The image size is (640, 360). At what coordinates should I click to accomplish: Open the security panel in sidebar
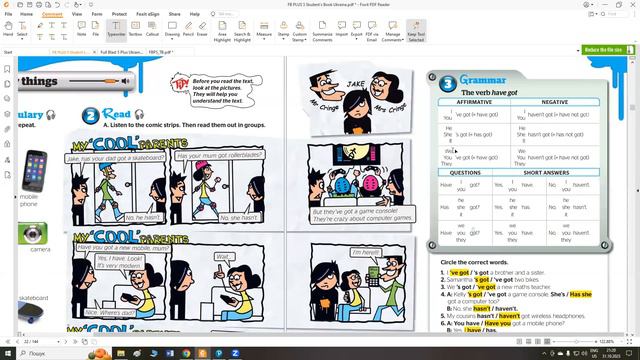[7, 144]
